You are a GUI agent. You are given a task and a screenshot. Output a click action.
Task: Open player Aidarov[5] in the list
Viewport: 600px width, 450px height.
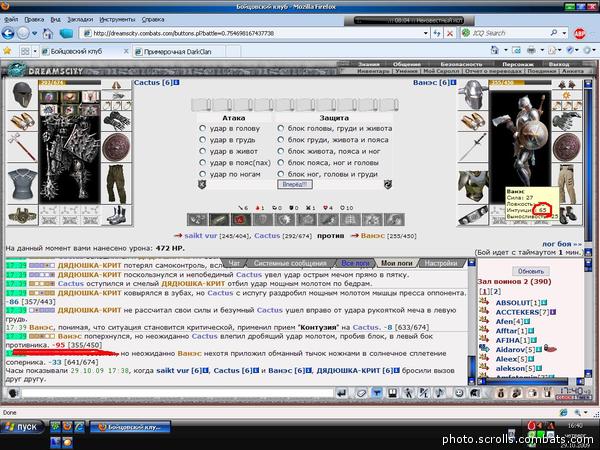point(515,349)
